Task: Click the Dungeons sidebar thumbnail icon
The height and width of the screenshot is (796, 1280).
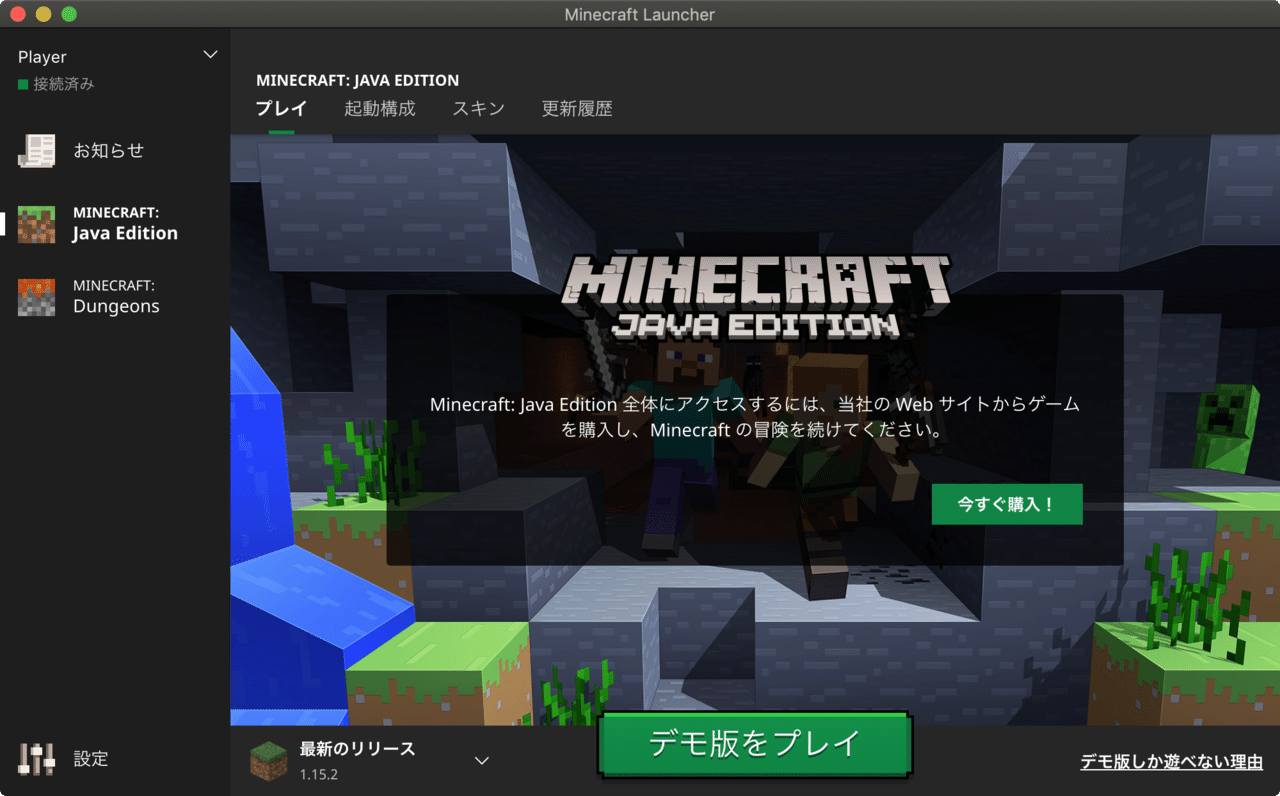Action: (36, 297)
